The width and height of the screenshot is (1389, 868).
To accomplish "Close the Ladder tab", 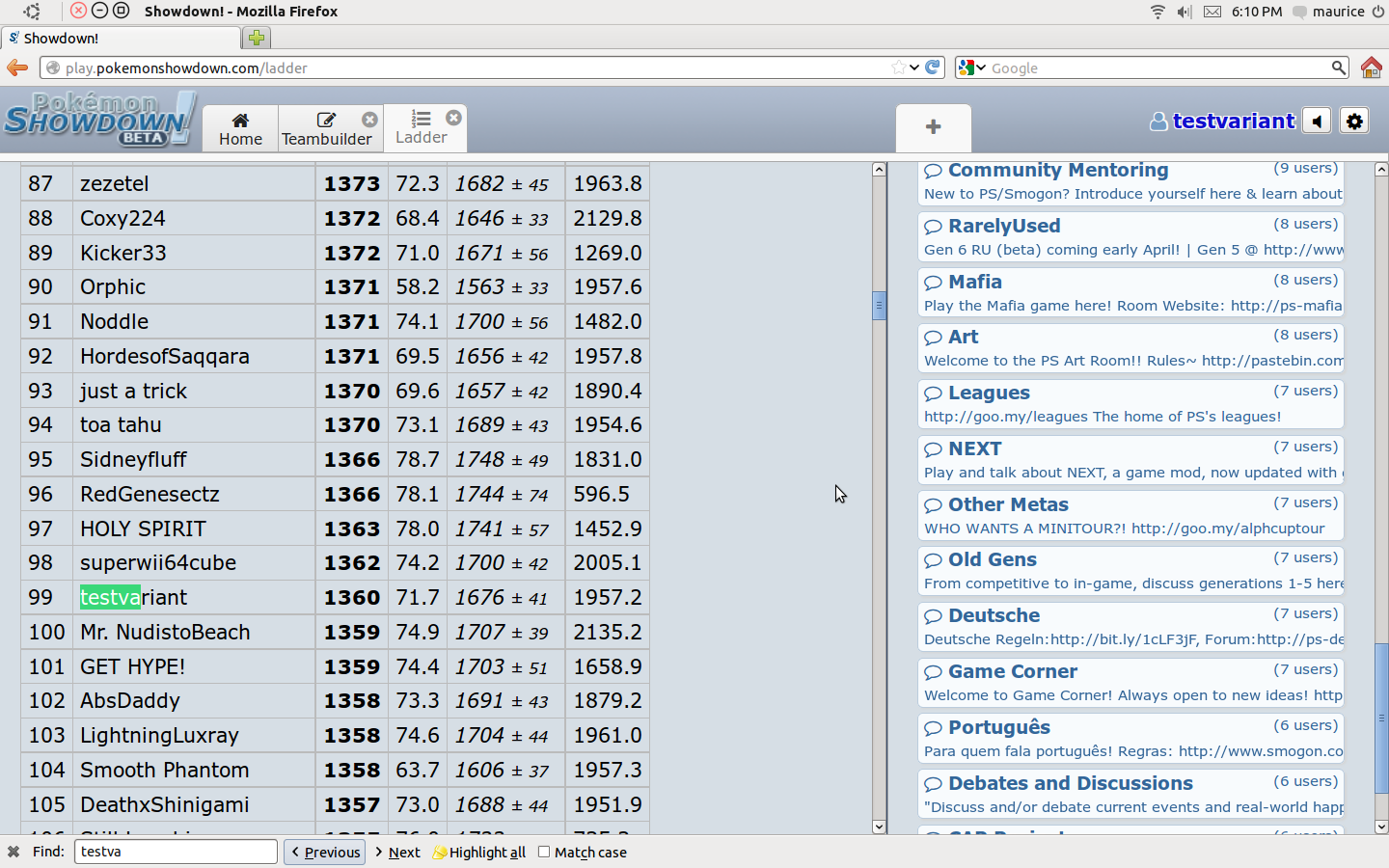I will pyautogui.click(x=453, y=118).
